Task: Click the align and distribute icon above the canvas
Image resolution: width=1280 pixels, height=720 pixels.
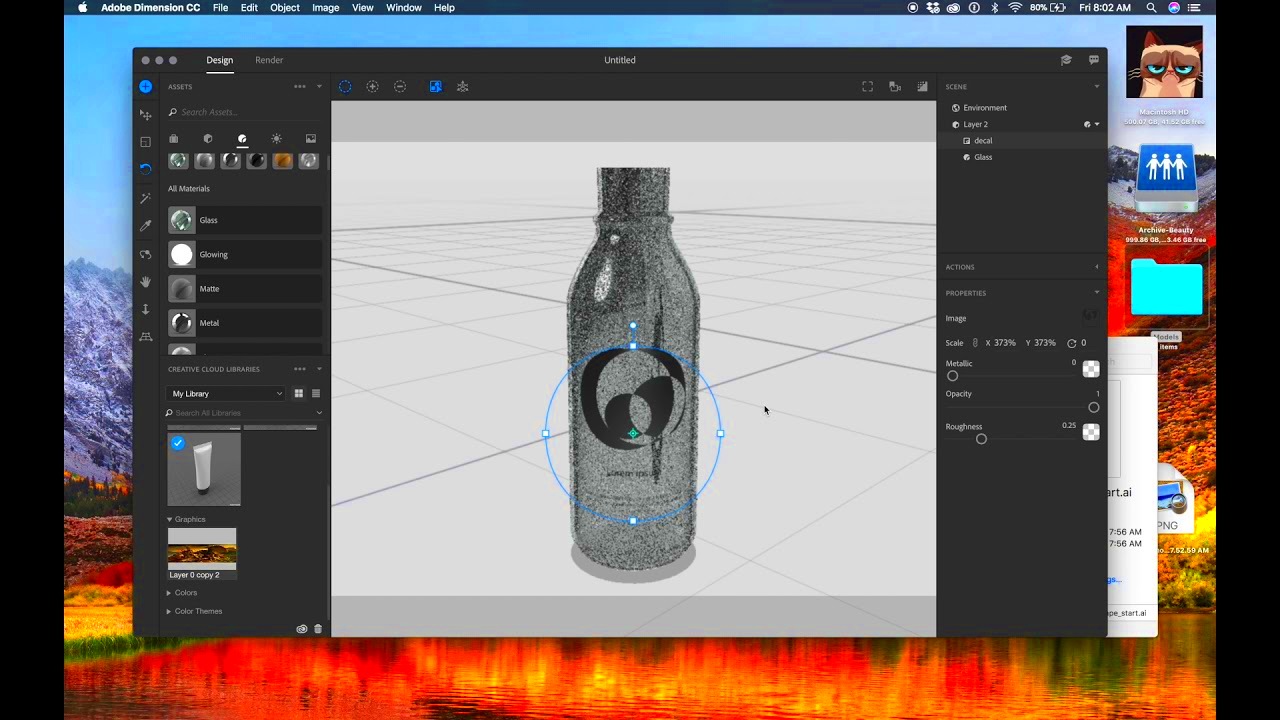Action: [462, 87]
